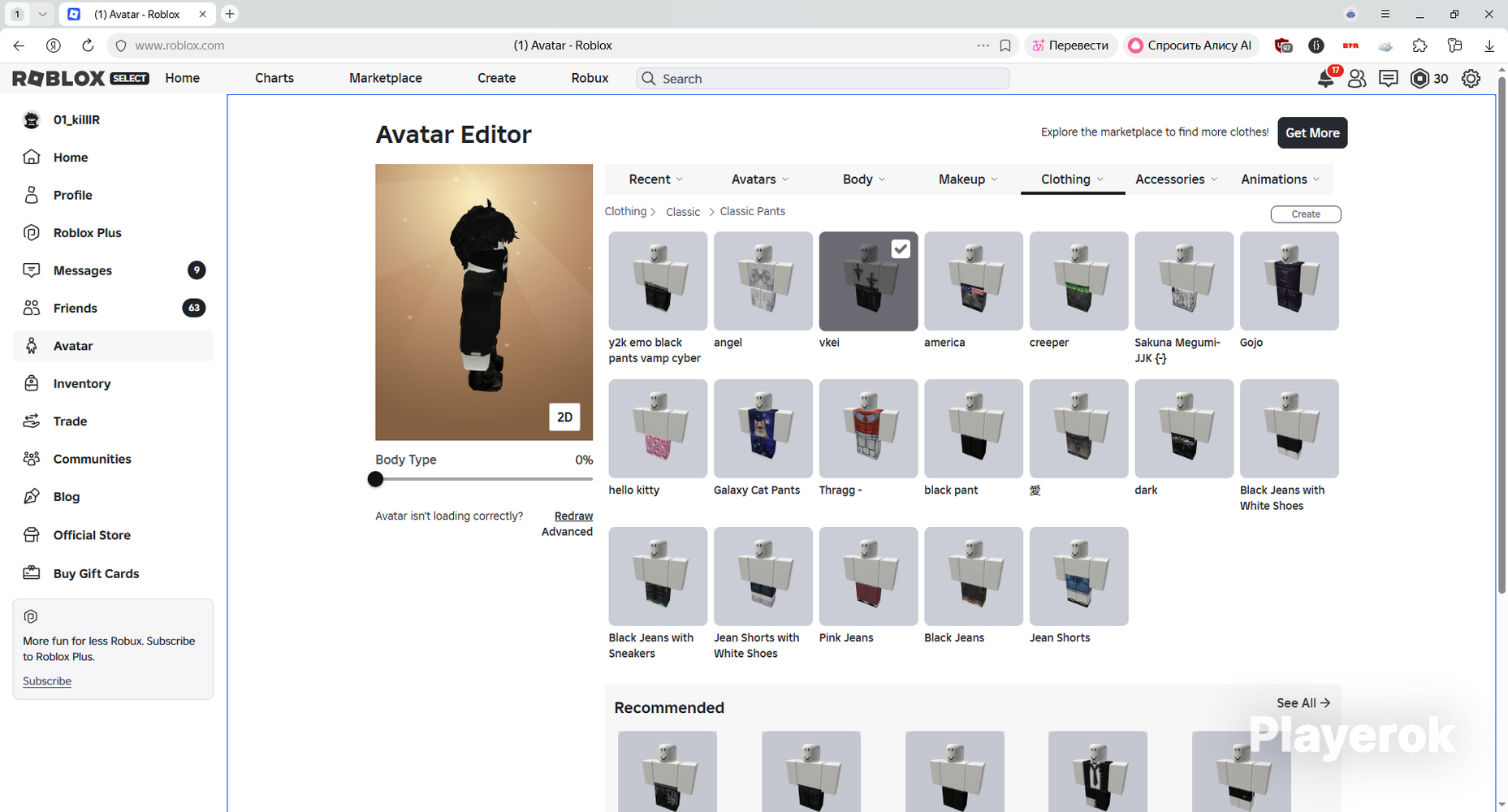Open the address bar three-dots menu
1508x812 pixels.
[983, 45]
